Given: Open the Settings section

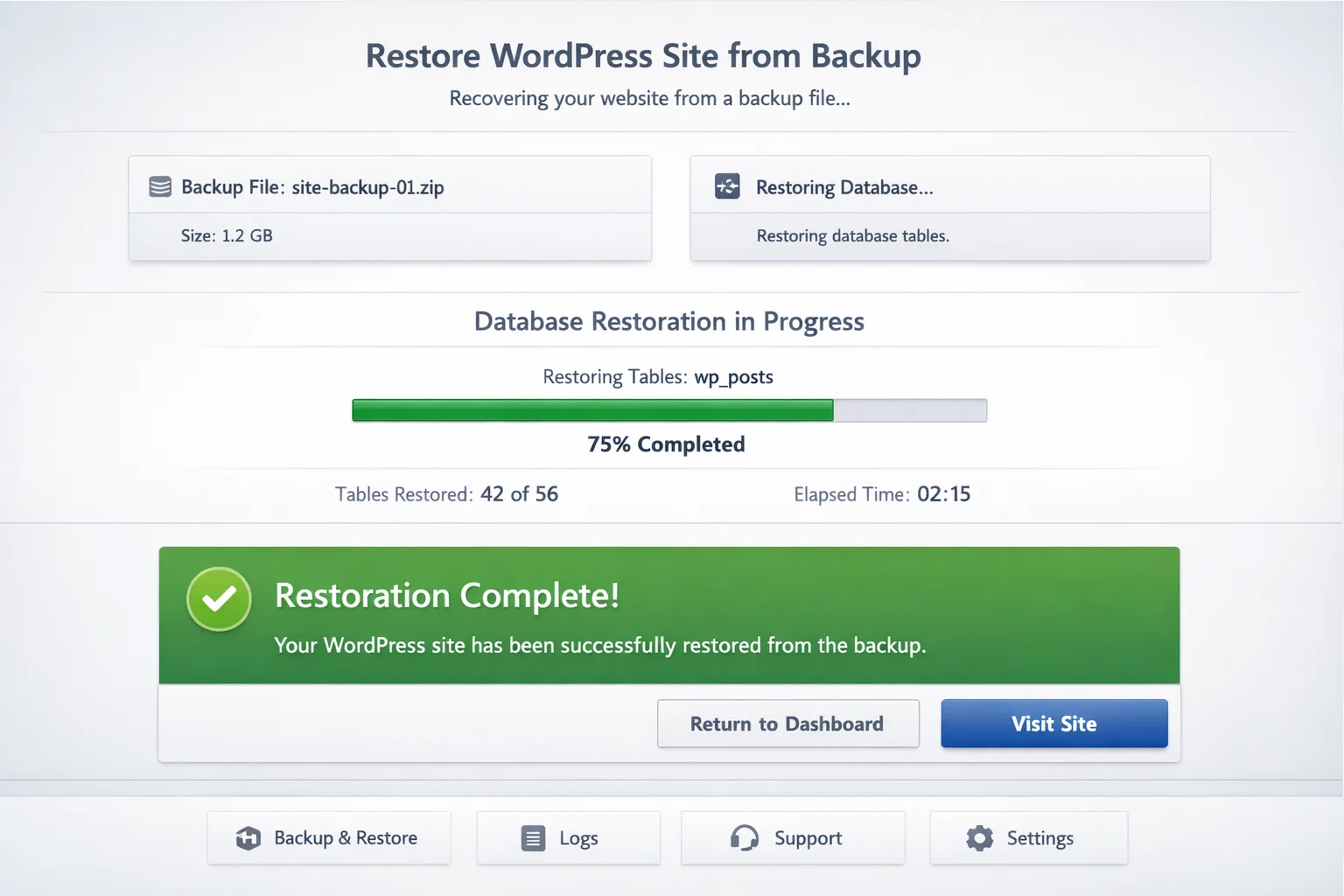Looking at the screenshot, I should [x=1029, y=838].
